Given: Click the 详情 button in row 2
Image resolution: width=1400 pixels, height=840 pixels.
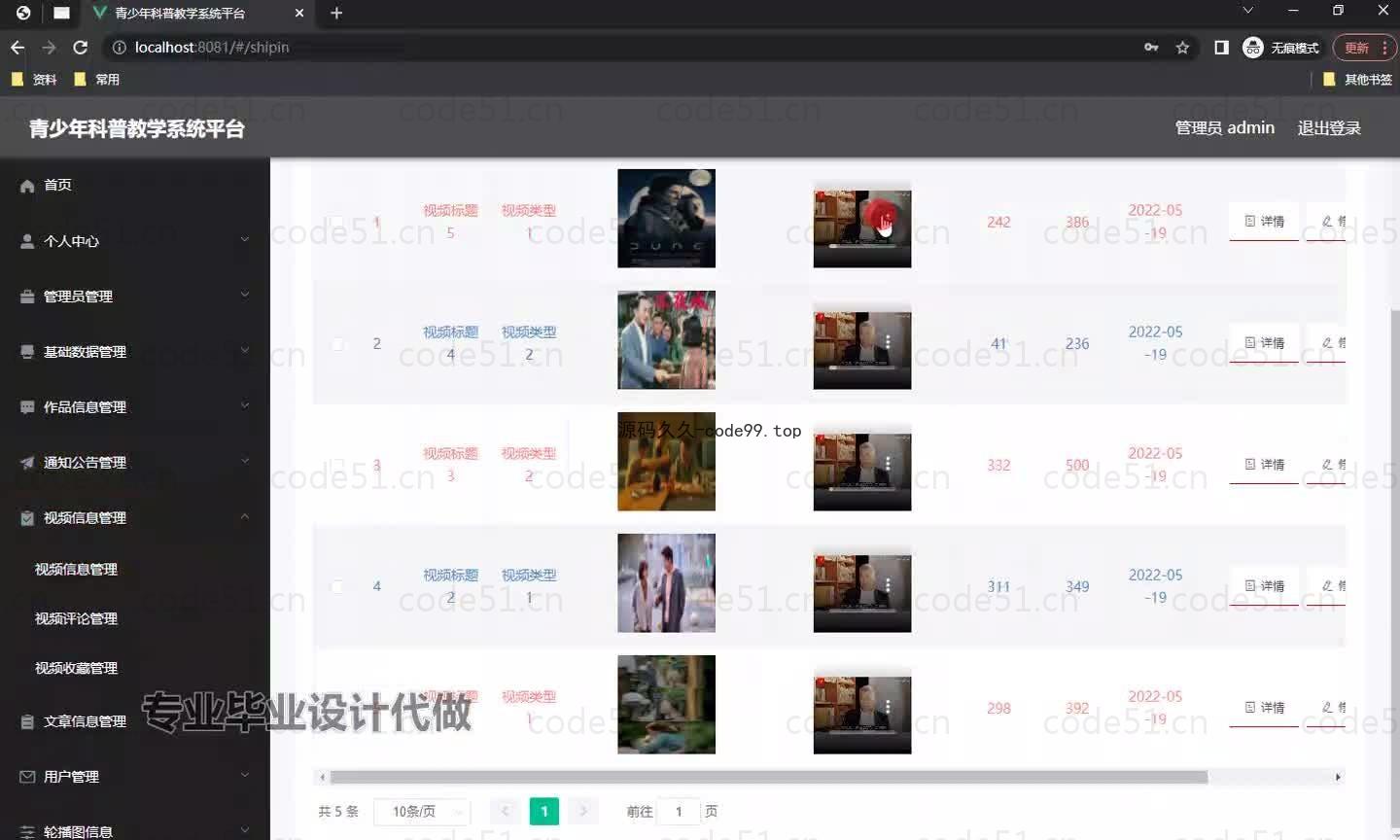Looking at the screenshot, I should tap(1264, 343).
